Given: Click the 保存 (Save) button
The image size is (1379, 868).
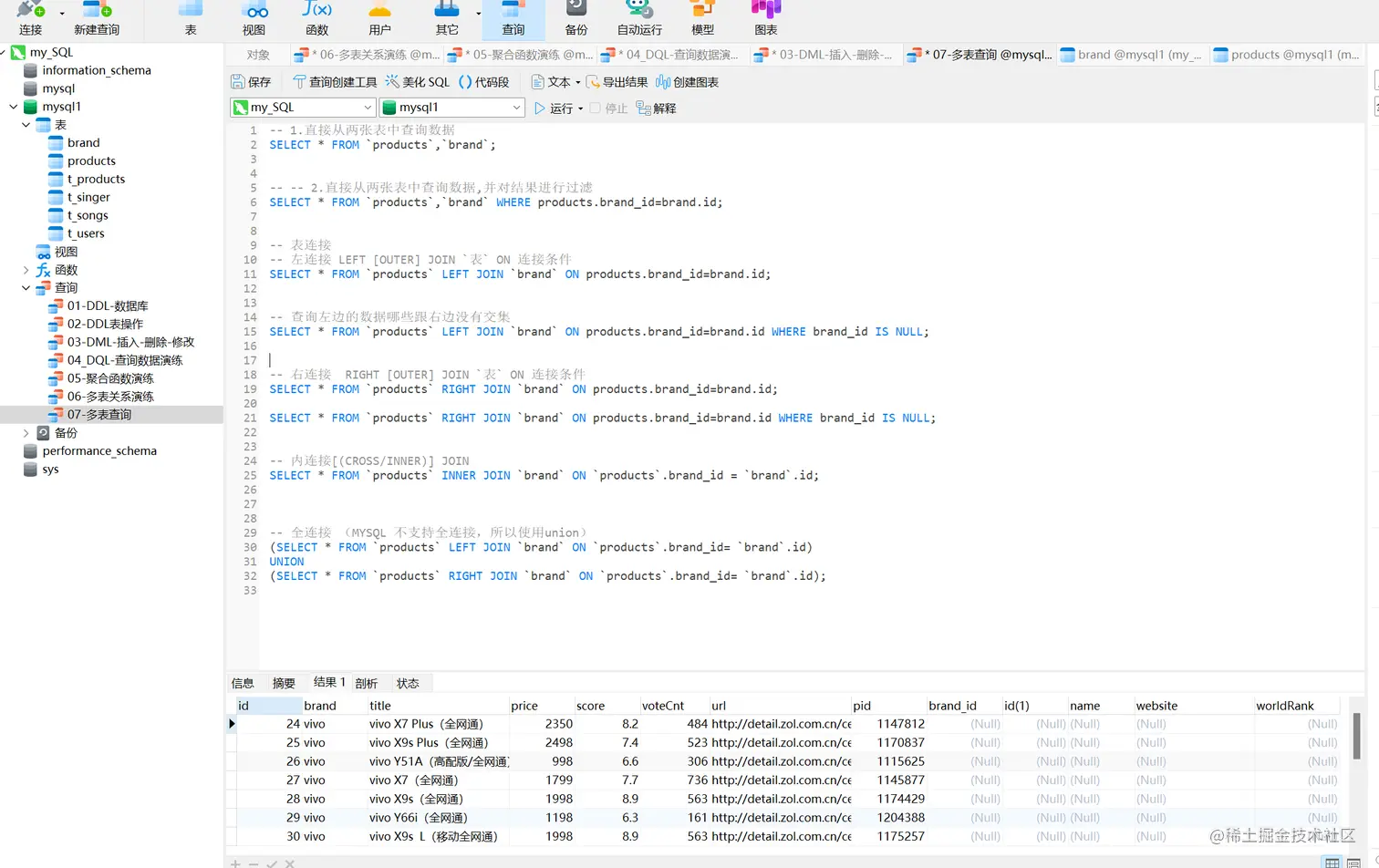Looking at the screenshot, I should [251, 82].
